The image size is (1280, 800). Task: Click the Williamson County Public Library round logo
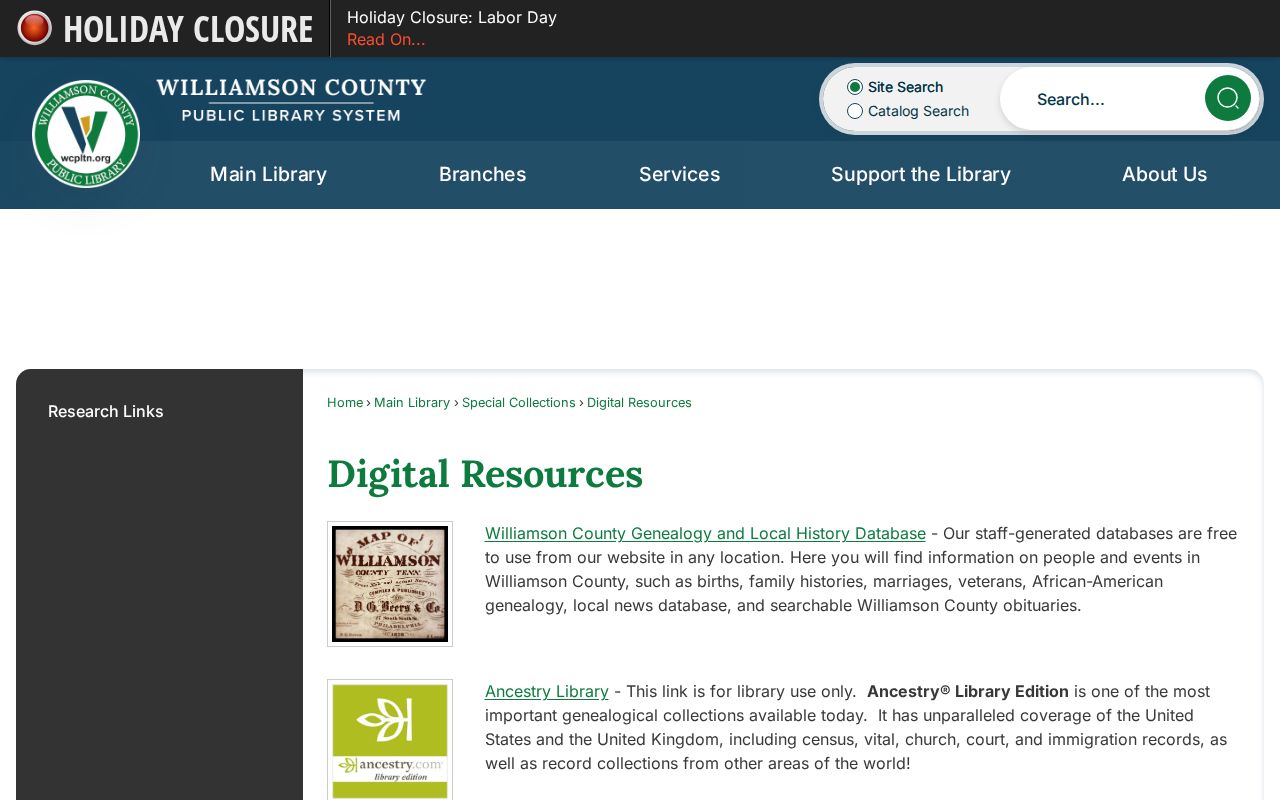pos(86,134)
